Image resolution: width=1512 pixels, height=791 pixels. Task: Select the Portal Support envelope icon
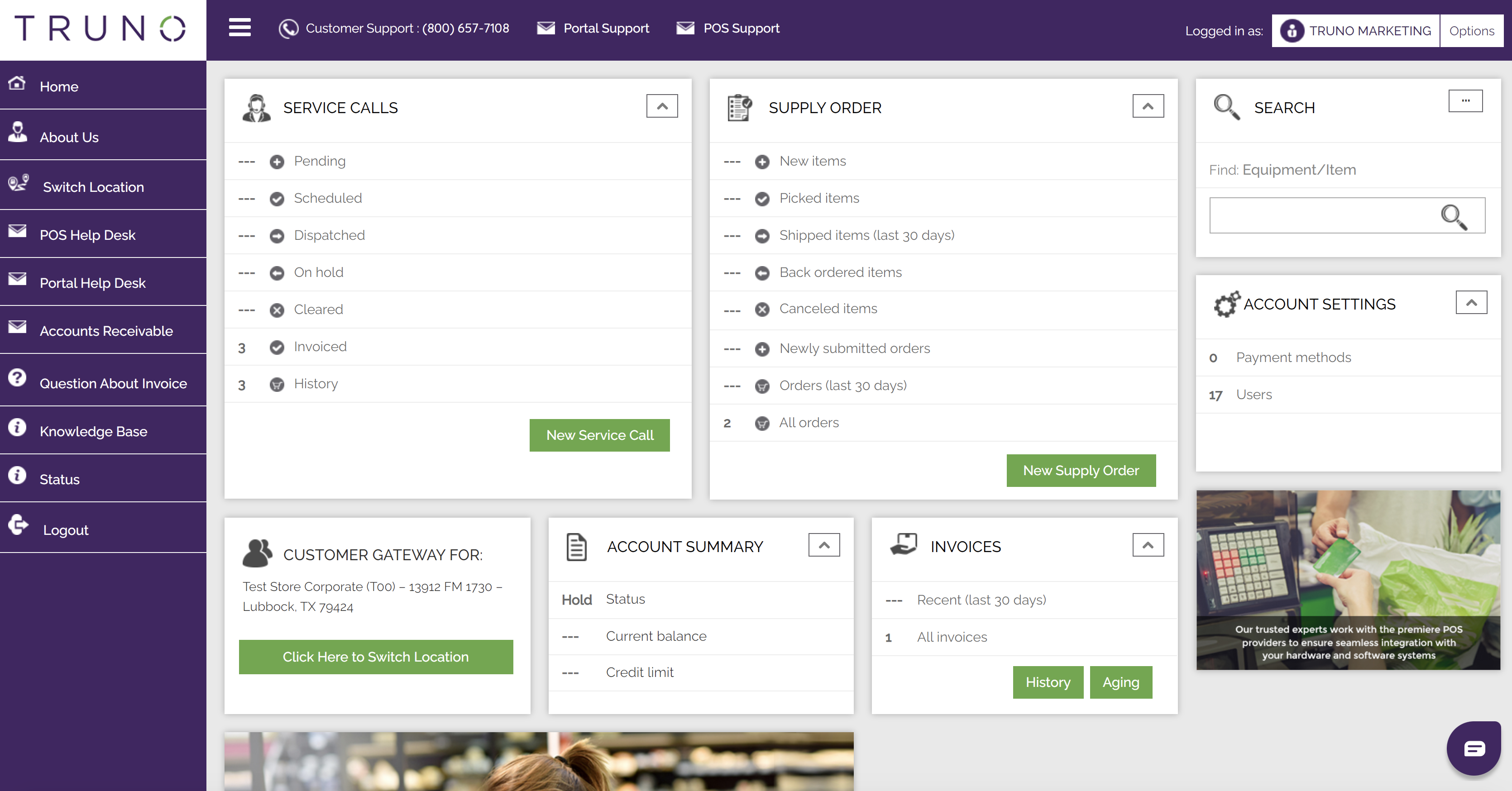(x=546, y=28)
